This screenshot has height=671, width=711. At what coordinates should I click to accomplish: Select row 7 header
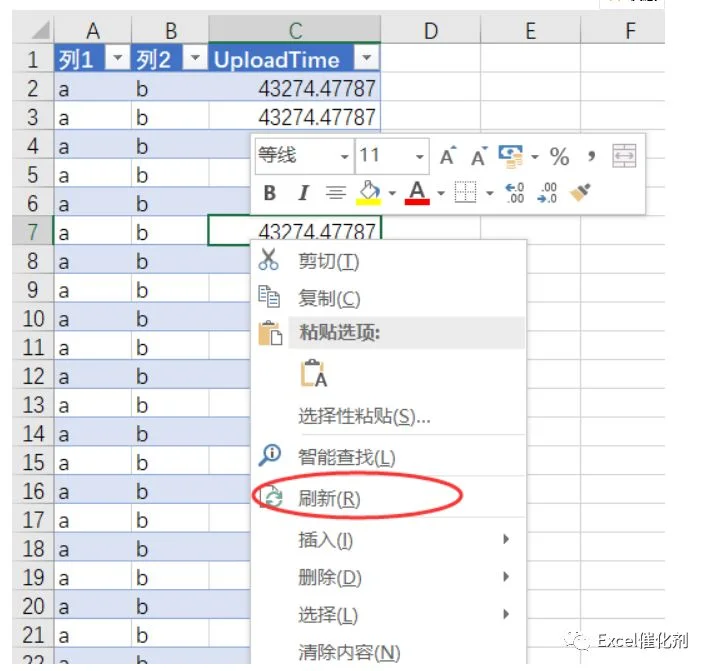(33, 232)
